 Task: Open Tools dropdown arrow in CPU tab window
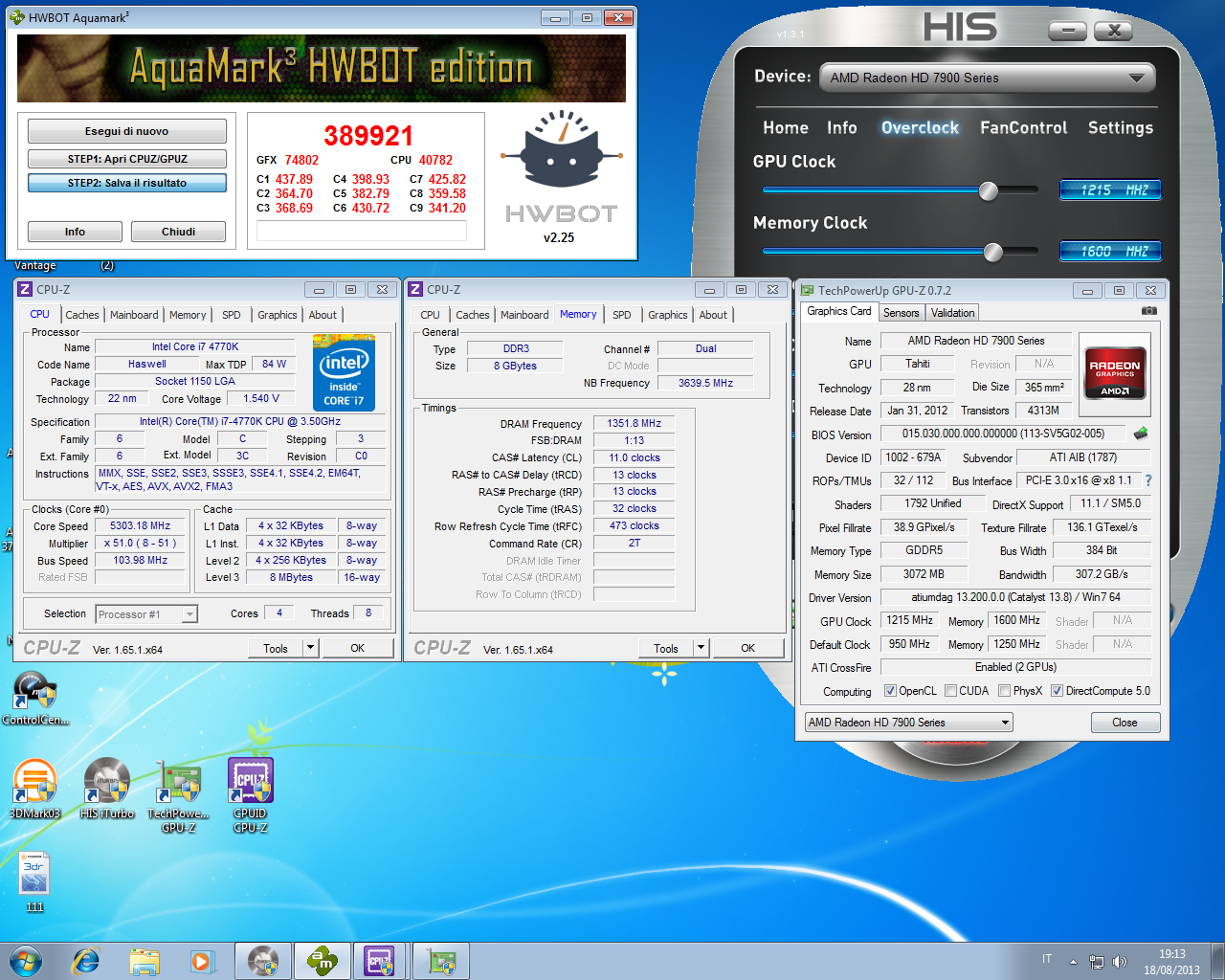point(310,648)
